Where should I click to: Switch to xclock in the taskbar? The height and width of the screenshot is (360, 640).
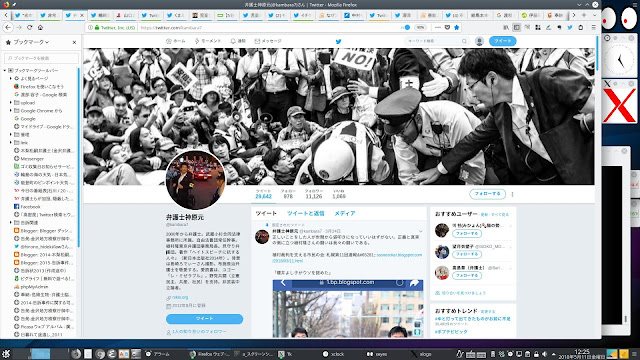tap(334, 354)
